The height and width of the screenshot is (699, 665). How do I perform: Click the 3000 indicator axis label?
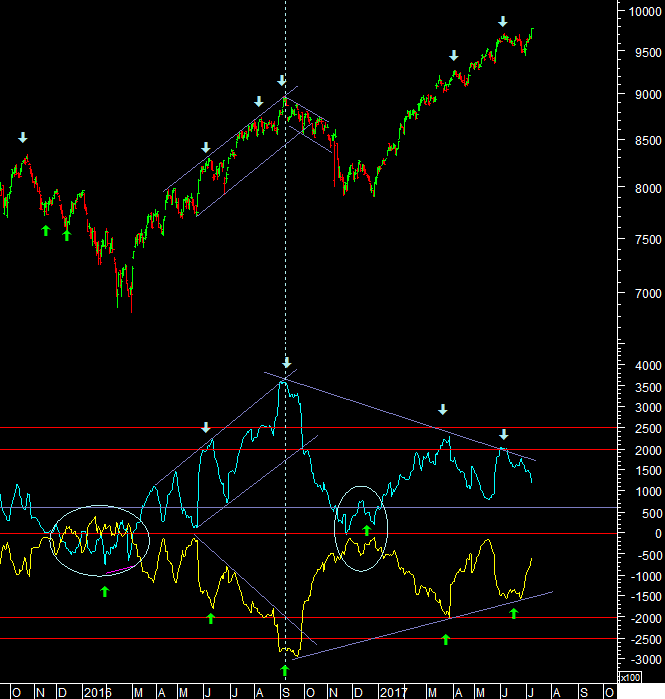[648, 407]
